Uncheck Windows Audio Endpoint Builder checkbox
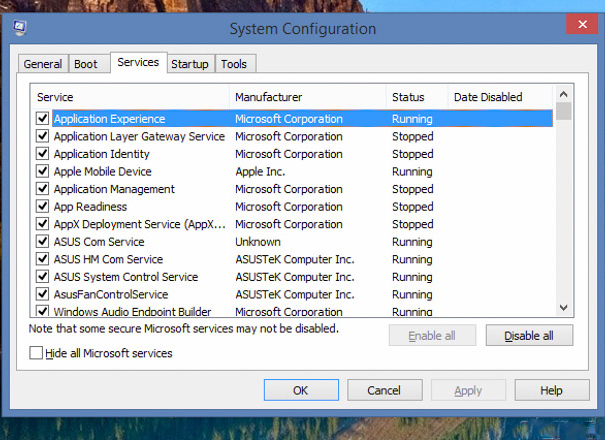This screenshot has width=605, height=440. pyautogui.click(x=42, y=311)
